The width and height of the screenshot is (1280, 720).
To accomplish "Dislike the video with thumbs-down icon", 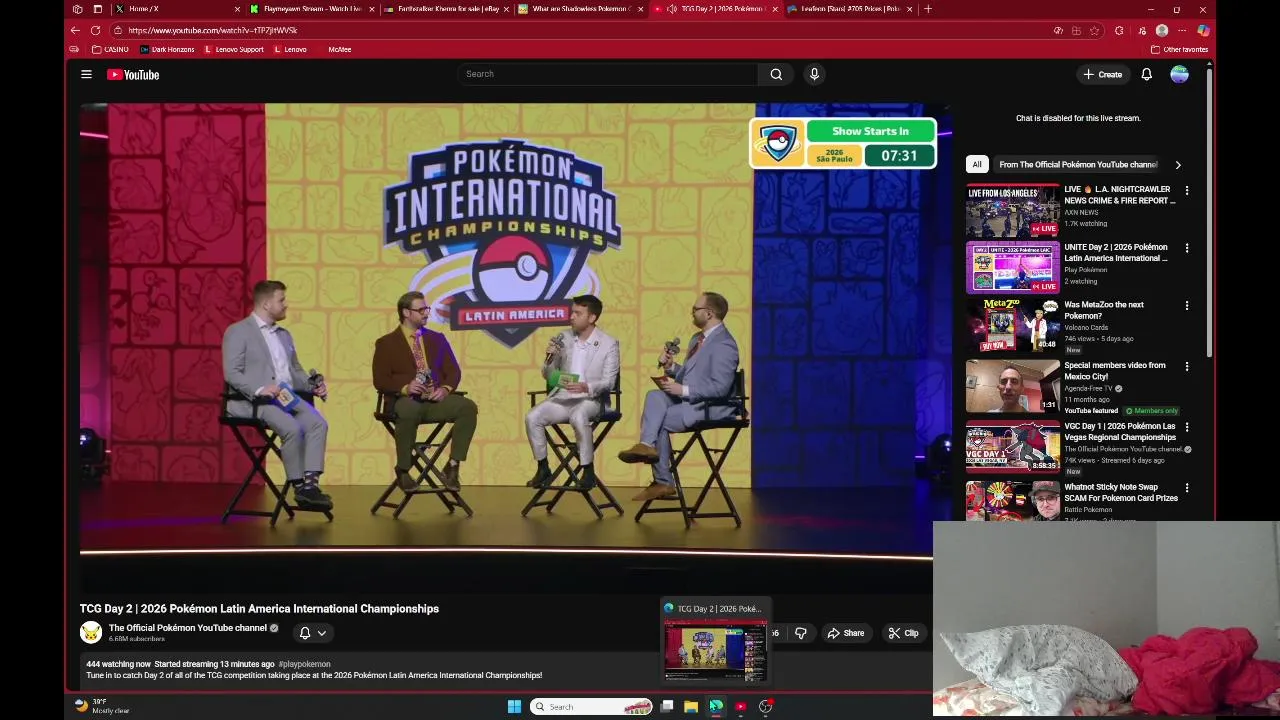I will point(800,633).
